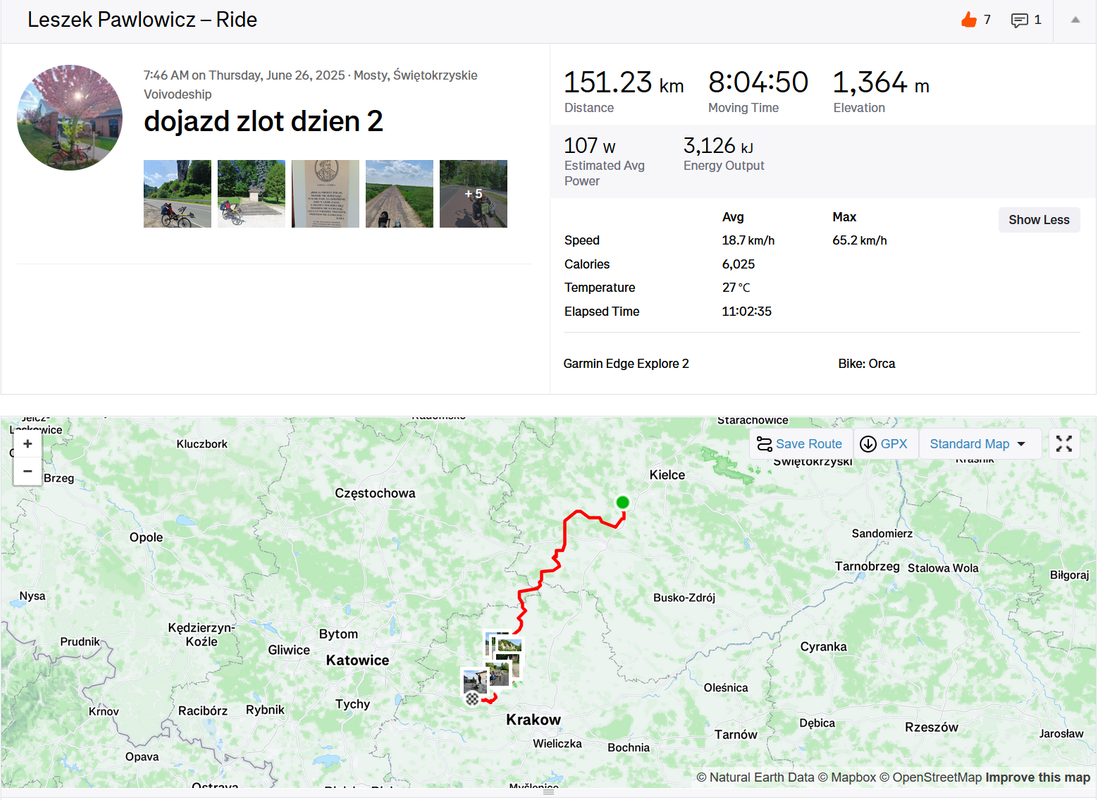This screenshot has width=1100, height=800.
Task: Open the Standard Map dropdown
Action: (978, 444)
